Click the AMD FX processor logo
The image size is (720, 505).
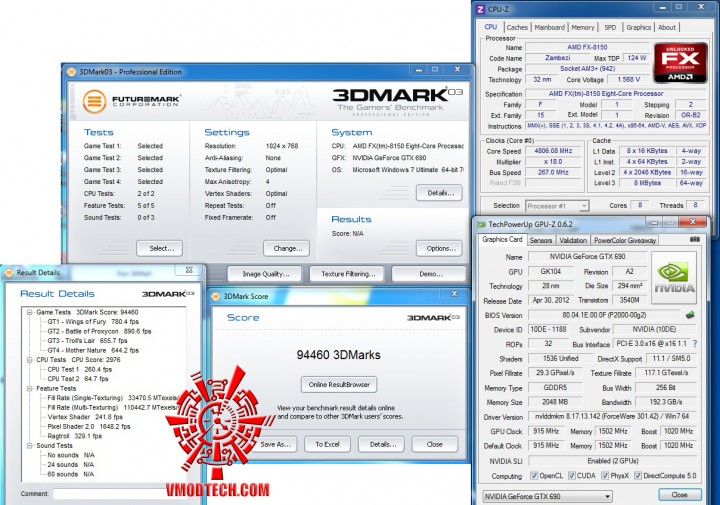click(681, 63)
